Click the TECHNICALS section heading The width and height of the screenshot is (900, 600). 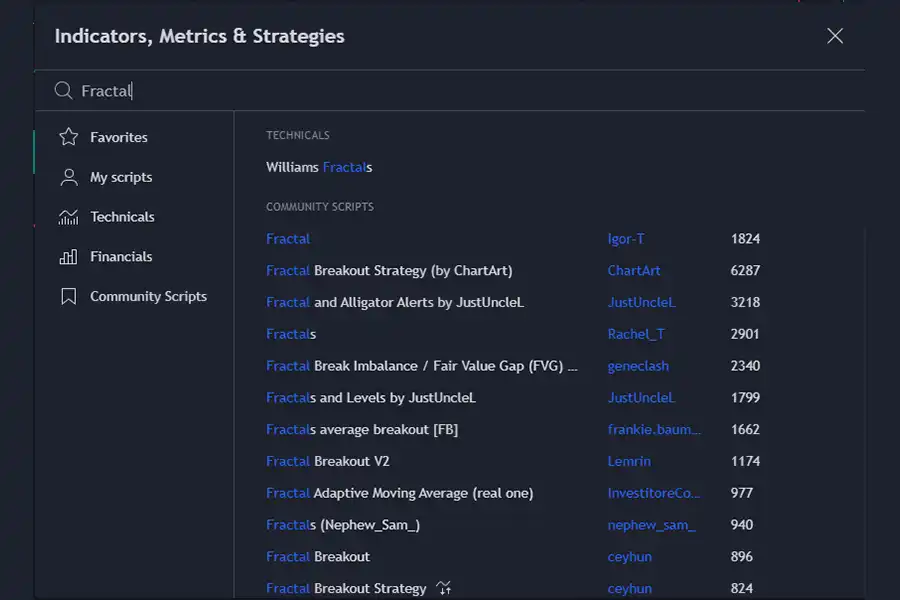[297, 135]
